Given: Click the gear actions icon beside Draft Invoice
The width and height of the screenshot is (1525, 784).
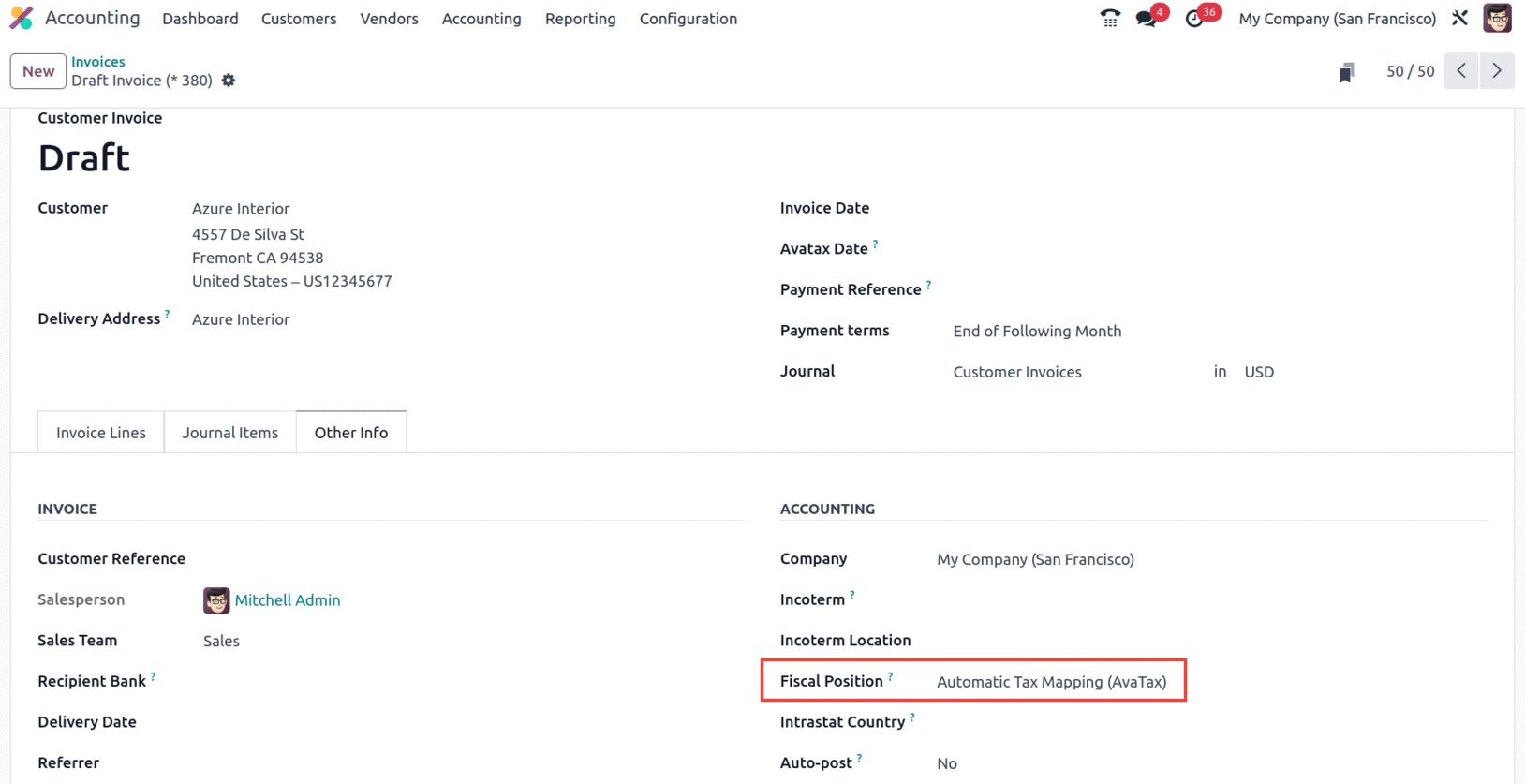Looking at the screenshot, I should coord(229,81).
